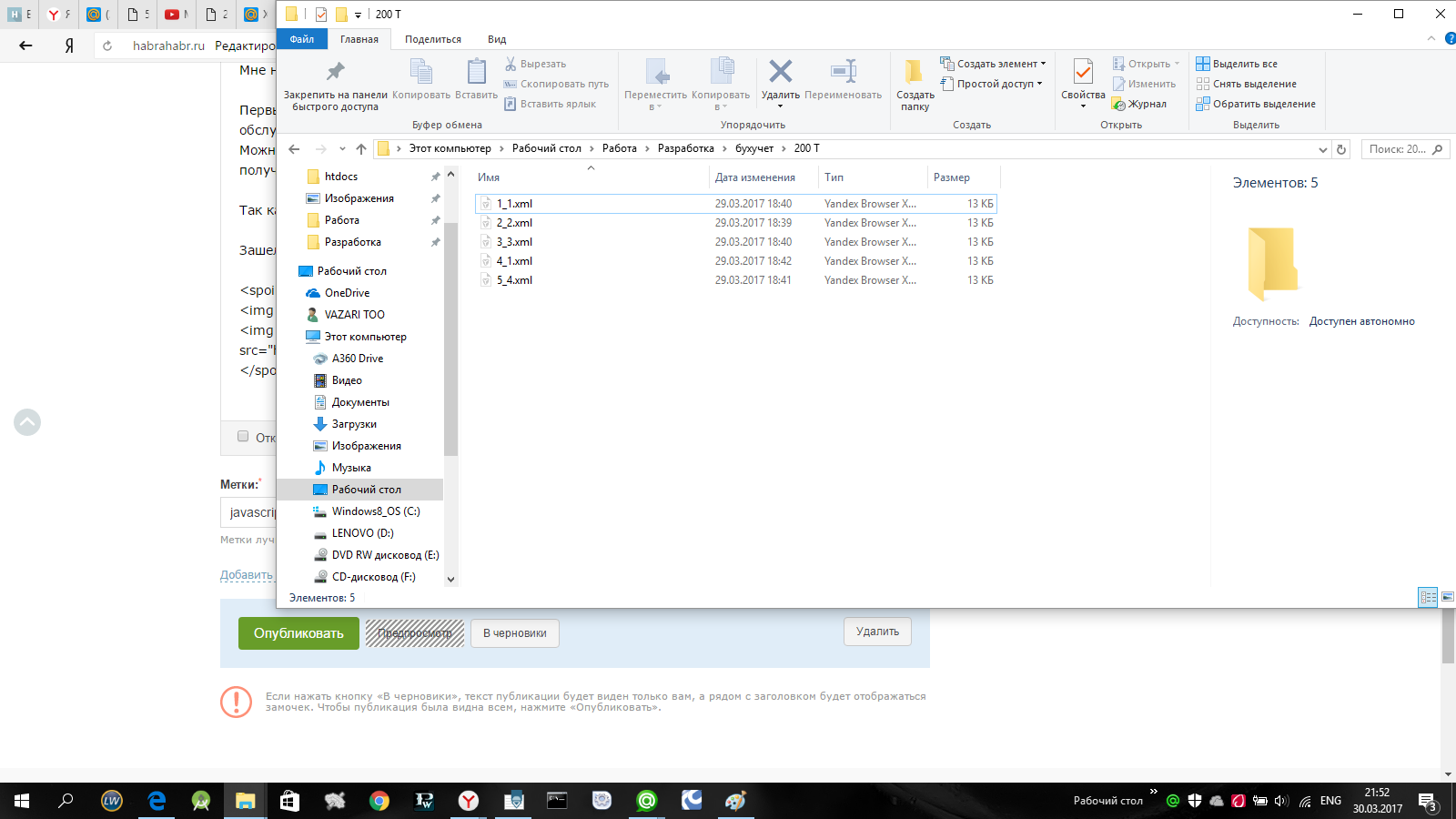Click the Edit command in the ribbon
The width and height of the screenshot is (1456, 819).
point(1144,84)
